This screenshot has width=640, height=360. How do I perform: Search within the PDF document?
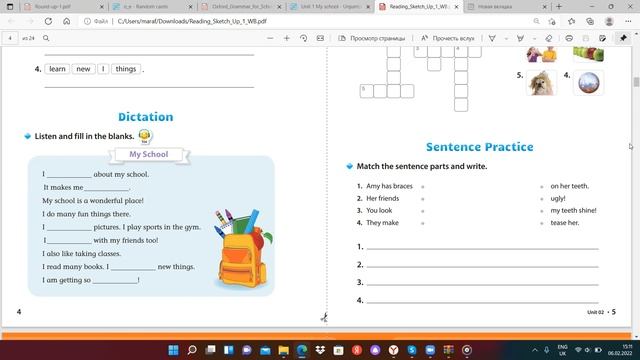(46, 38)
